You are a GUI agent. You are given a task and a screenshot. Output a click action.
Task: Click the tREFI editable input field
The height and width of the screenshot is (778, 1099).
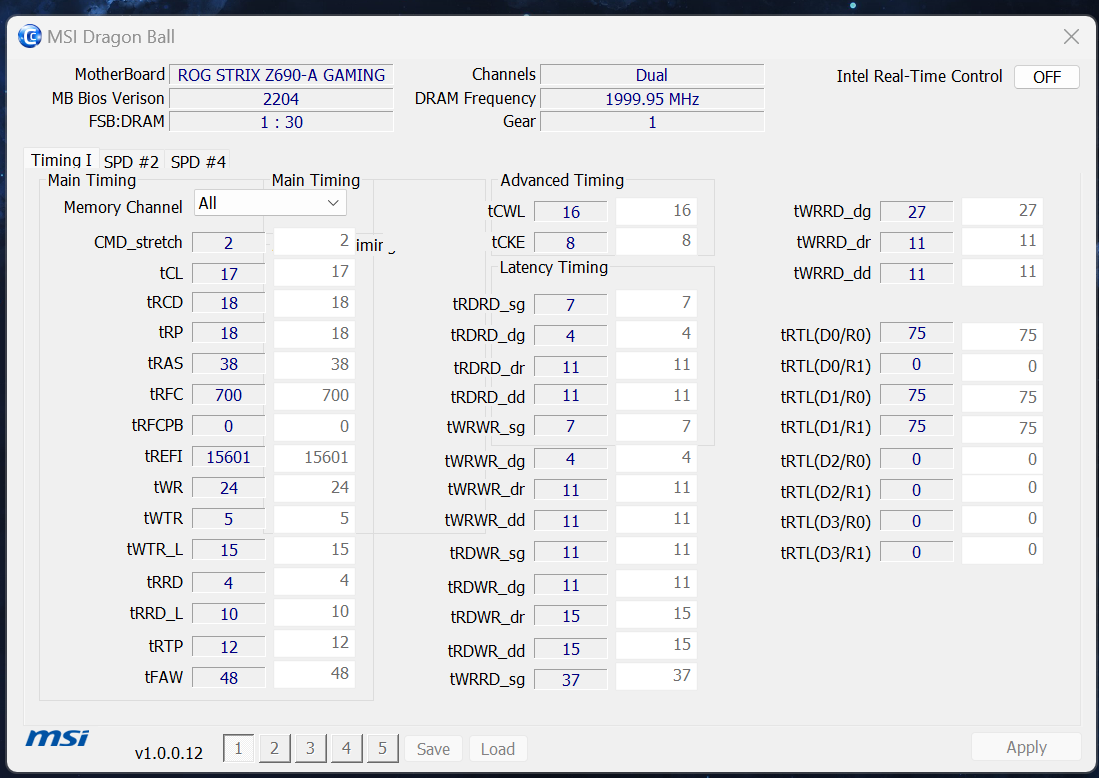[313, 458]
